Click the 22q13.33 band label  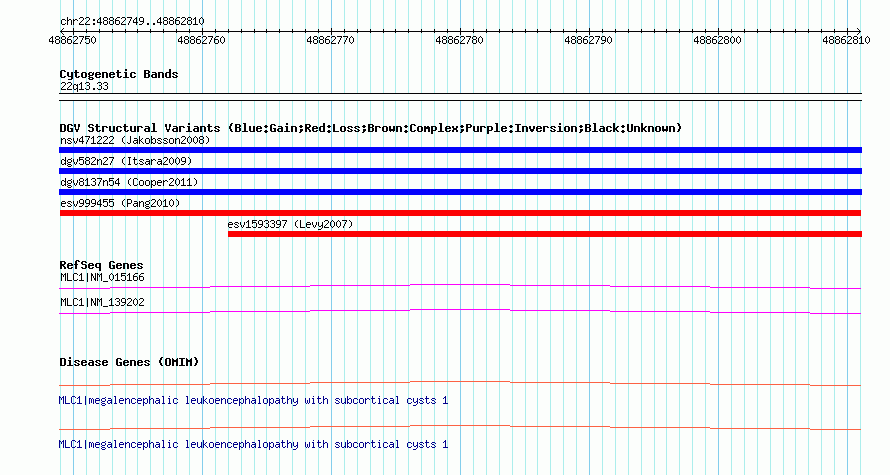pyautogui.click(x=84, y=86)
